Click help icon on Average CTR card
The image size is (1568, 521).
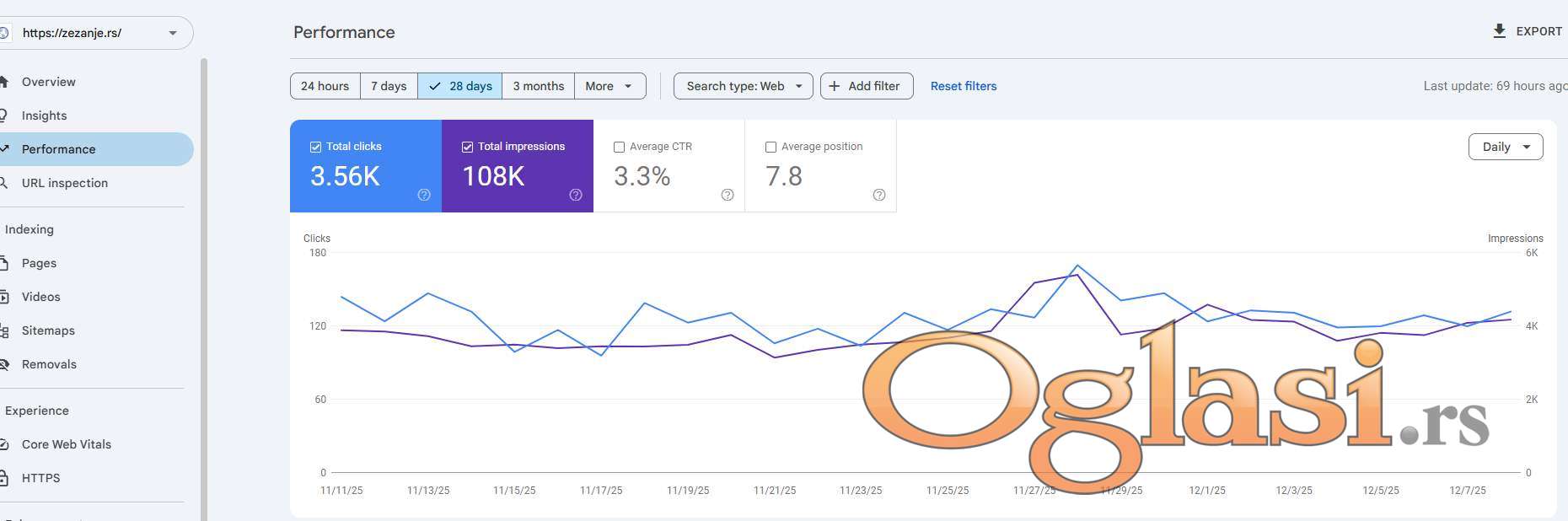click(x=728, y=195)
